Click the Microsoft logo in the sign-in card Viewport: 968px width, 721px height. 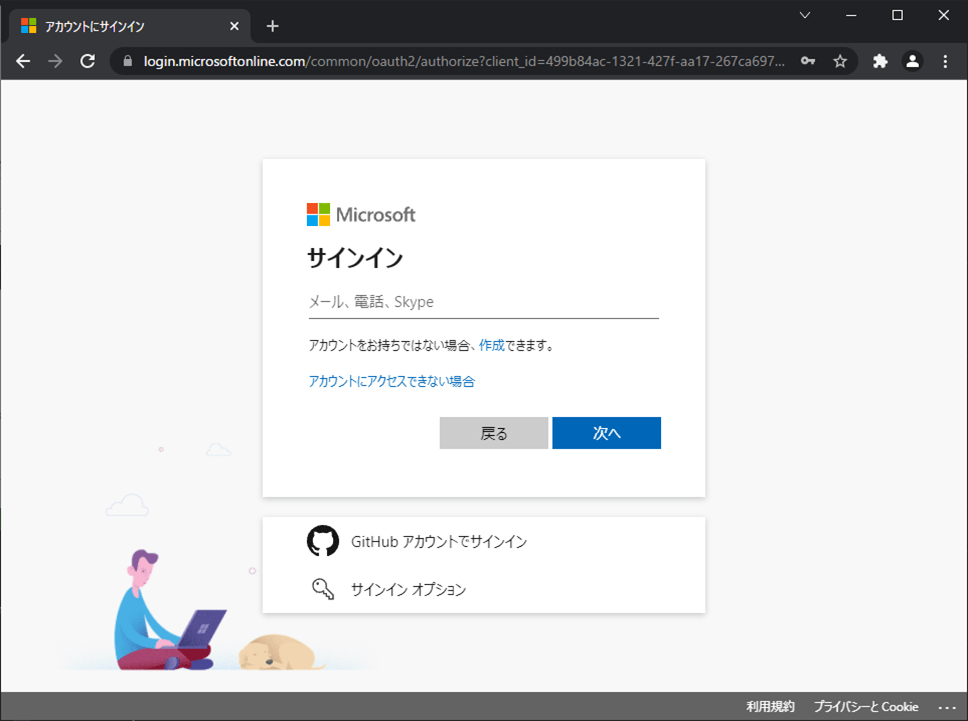[x=361, y=215]
